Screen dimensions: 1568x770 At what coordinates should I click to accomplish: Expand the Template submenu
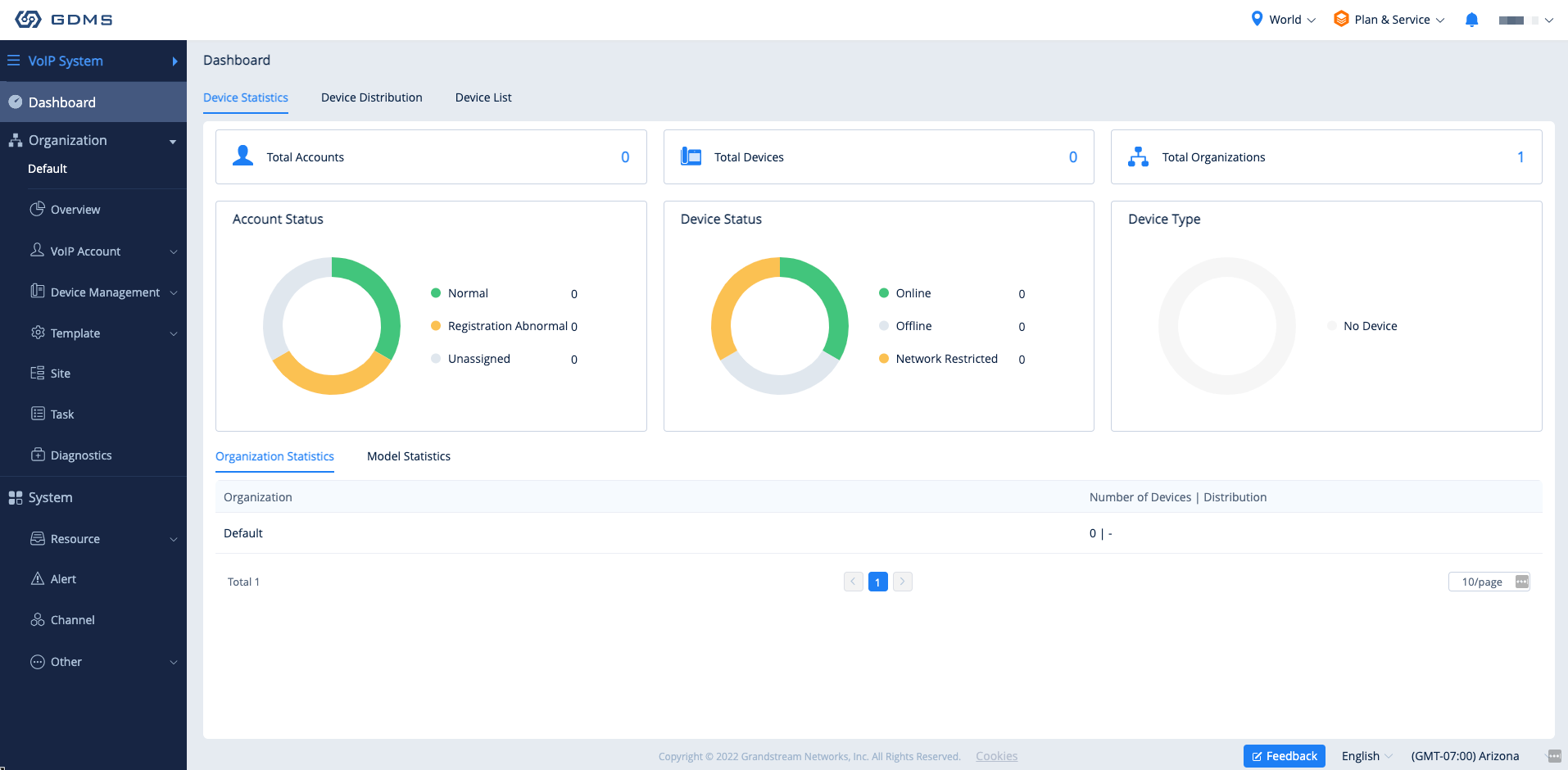[173, 333]
